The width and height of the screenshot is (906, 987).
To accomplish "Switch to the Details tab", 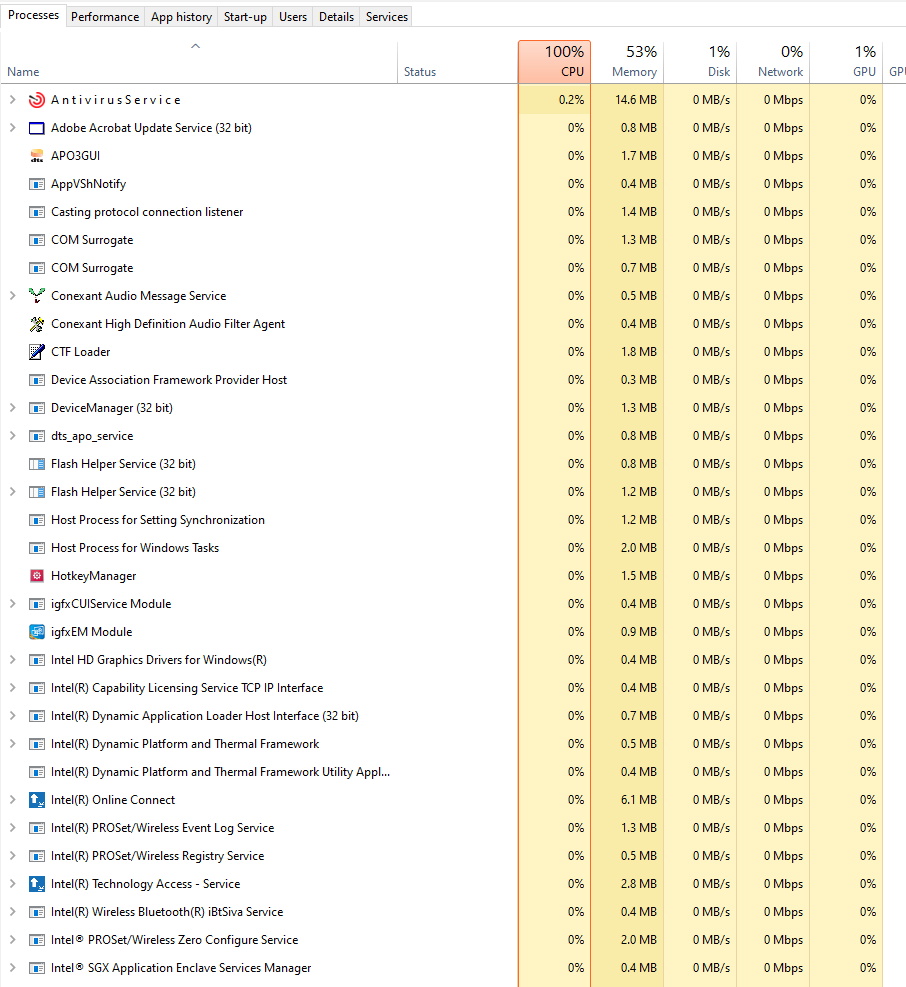I will tap(336, 17).
